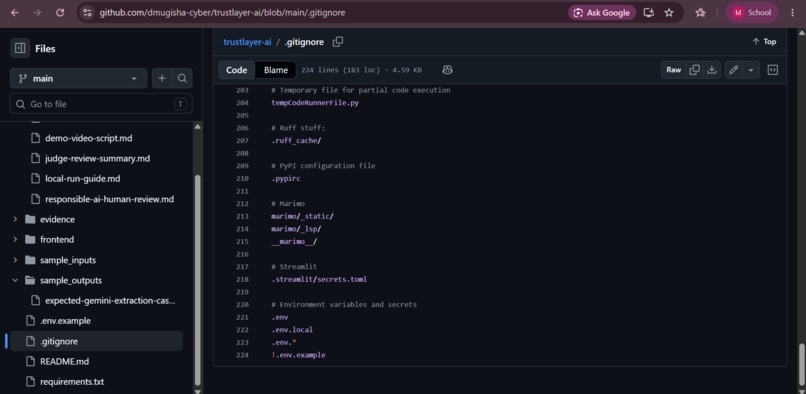Screen dimensions: 806x394
Task: Bookmark this page with the star
Action: click(x=669, y=13)
